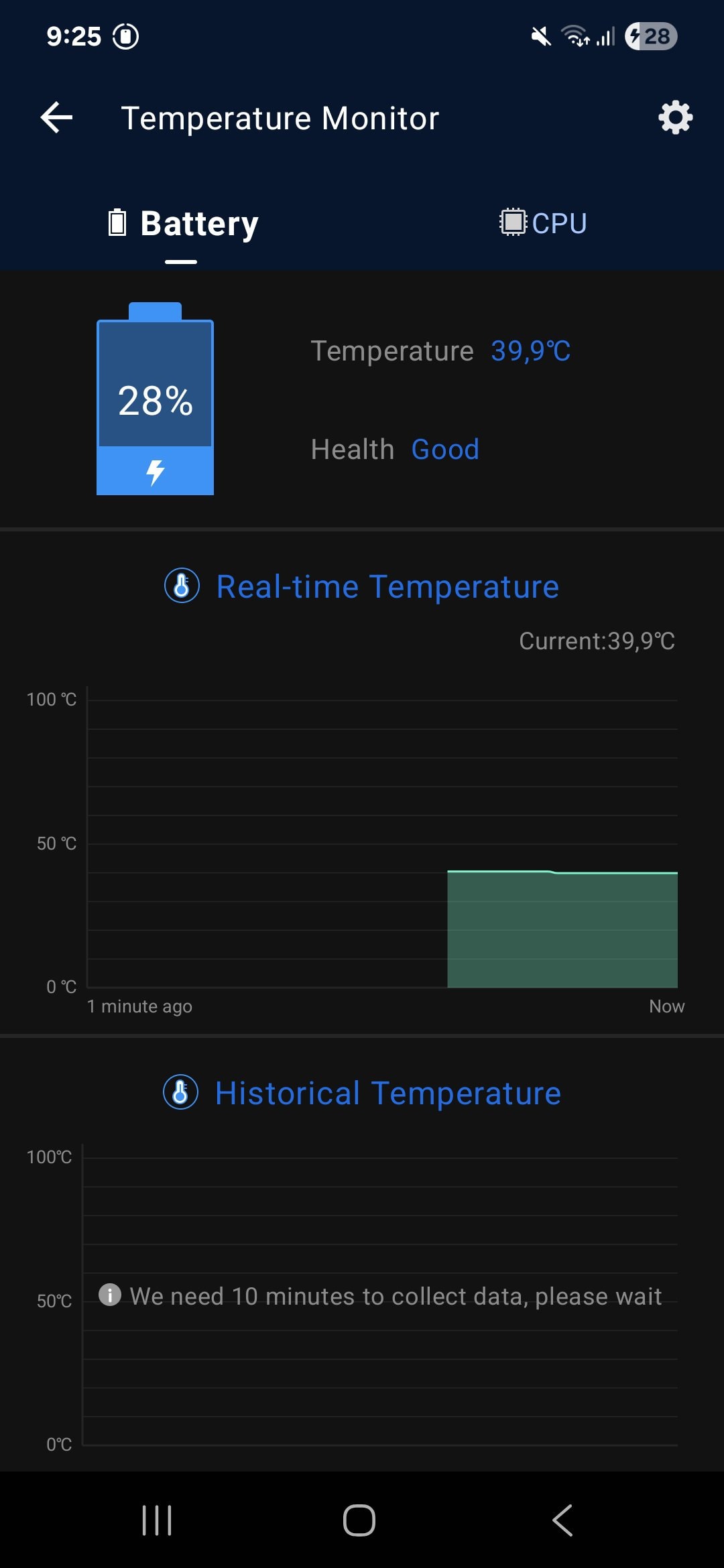Select the Battery tab
Screen dimensions: 724x1568
point(182,223)
